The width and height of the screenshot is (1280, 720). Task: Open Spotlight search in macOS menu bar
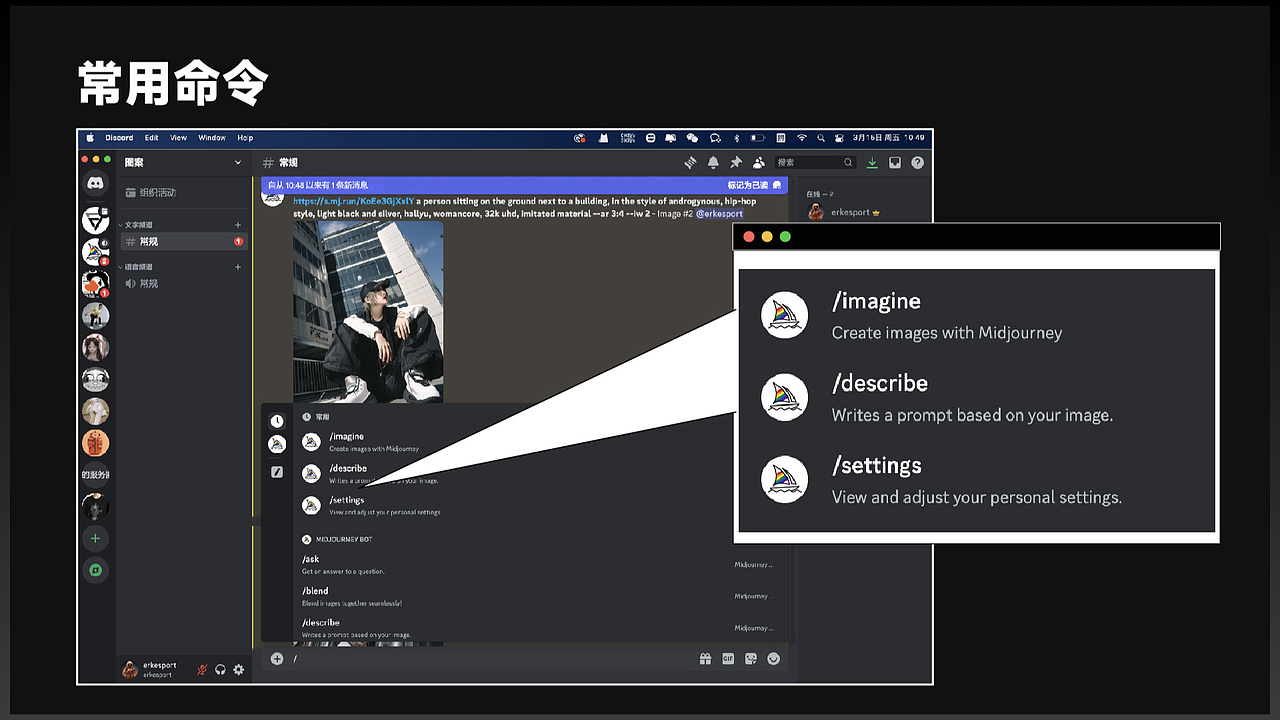click(821, 137)
